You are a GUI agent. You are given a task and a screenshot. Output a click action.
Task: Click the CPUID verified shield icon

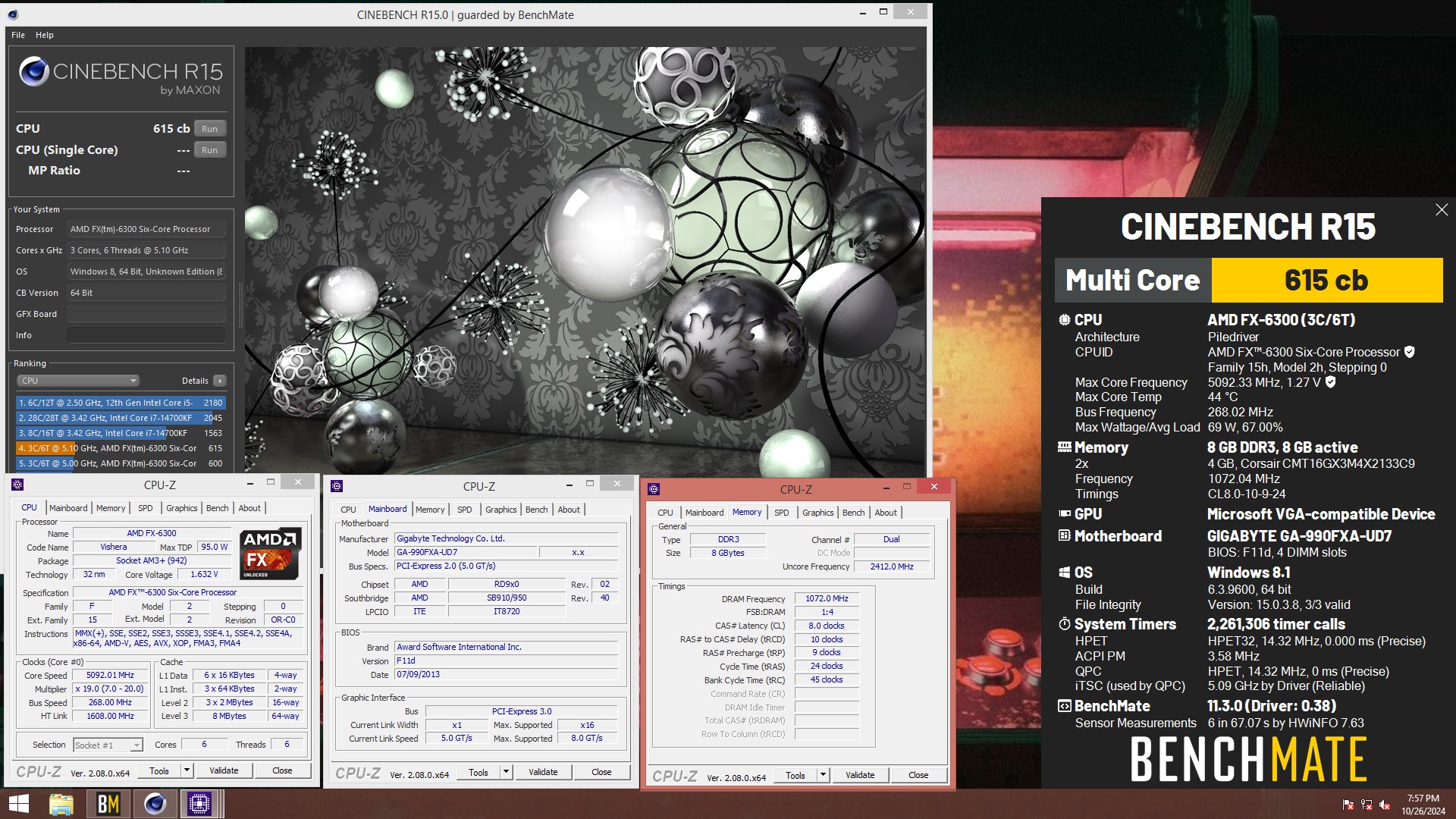(1409, 352)
